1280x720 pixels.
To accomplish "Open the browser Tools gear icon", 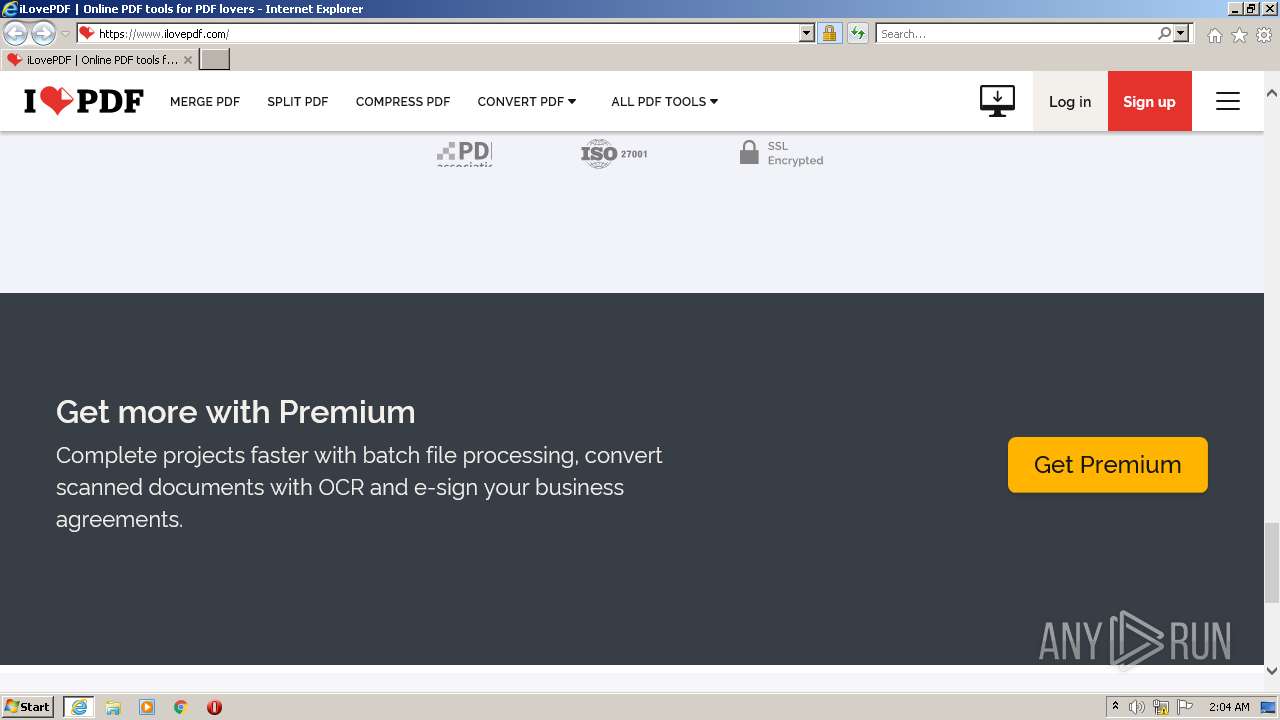I will tap(1264, 35).
